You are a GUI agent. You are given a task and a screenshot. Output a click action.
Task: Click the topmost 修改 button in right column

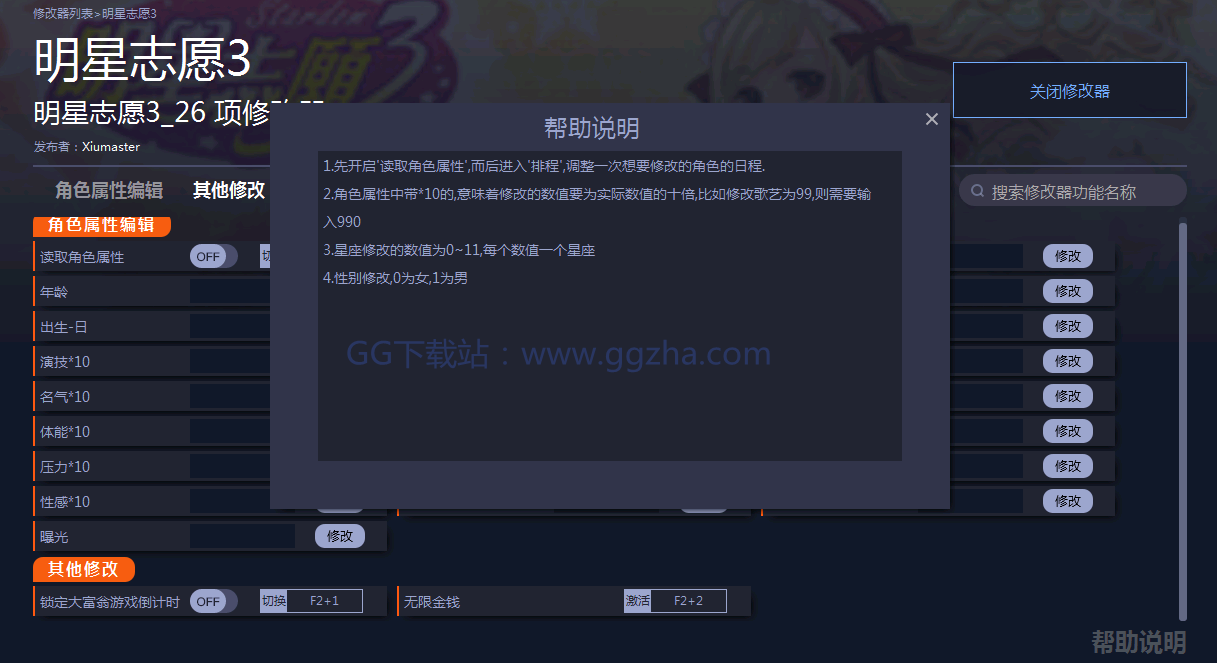point(1068,256)
